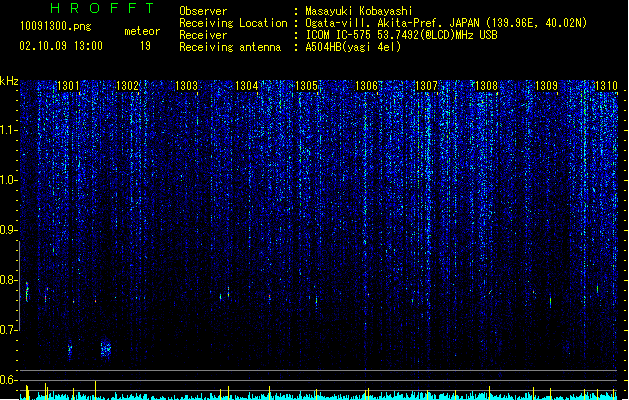Click the Receiving Location label

(233, 23)
